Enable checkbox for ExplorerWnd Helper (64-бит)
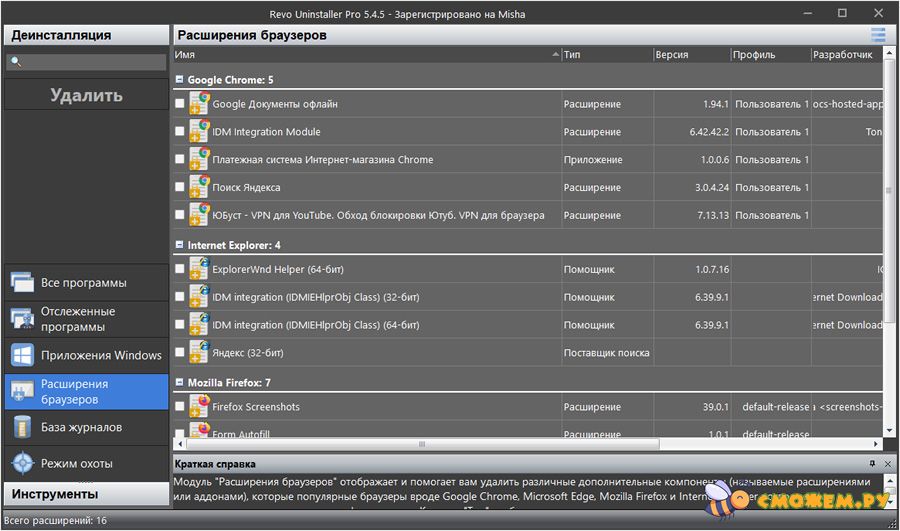This screenshot has height=531, width=900. (180, 269)
